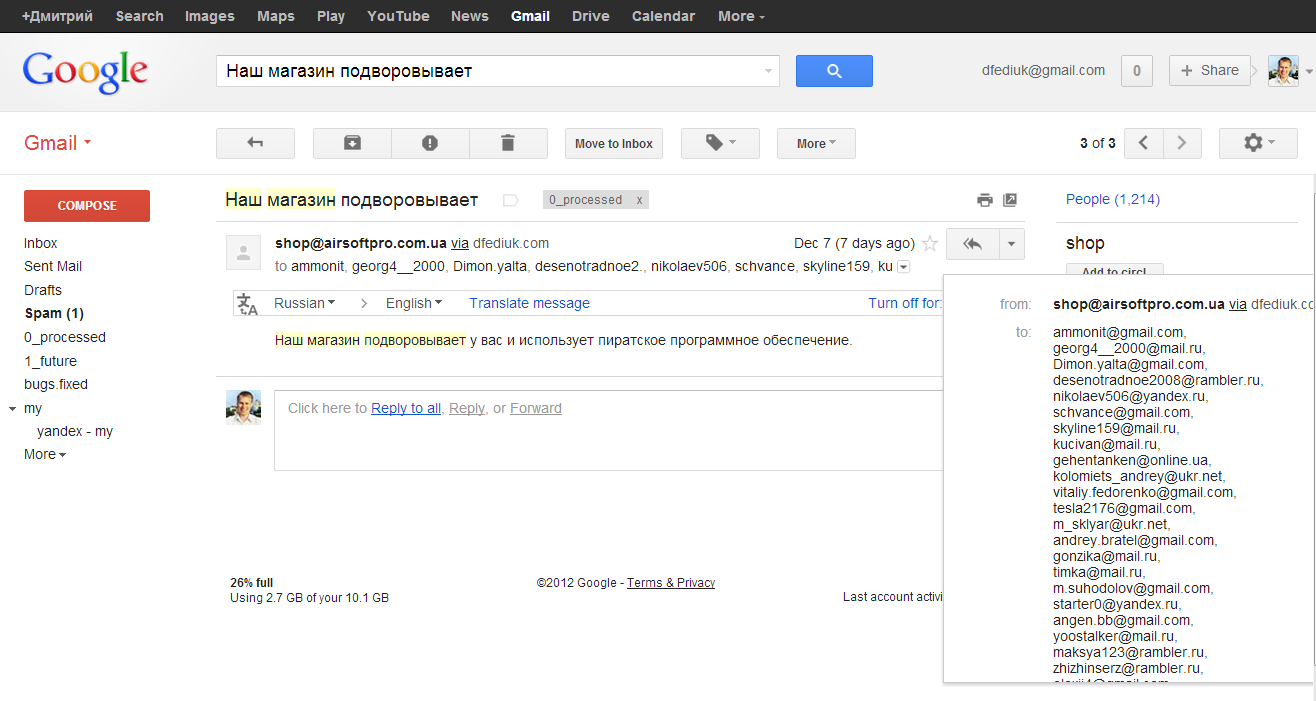This screenshot has width=1316, height=701.
Task: Go to newer message arrow
Action: click(x=1143, y=143)
